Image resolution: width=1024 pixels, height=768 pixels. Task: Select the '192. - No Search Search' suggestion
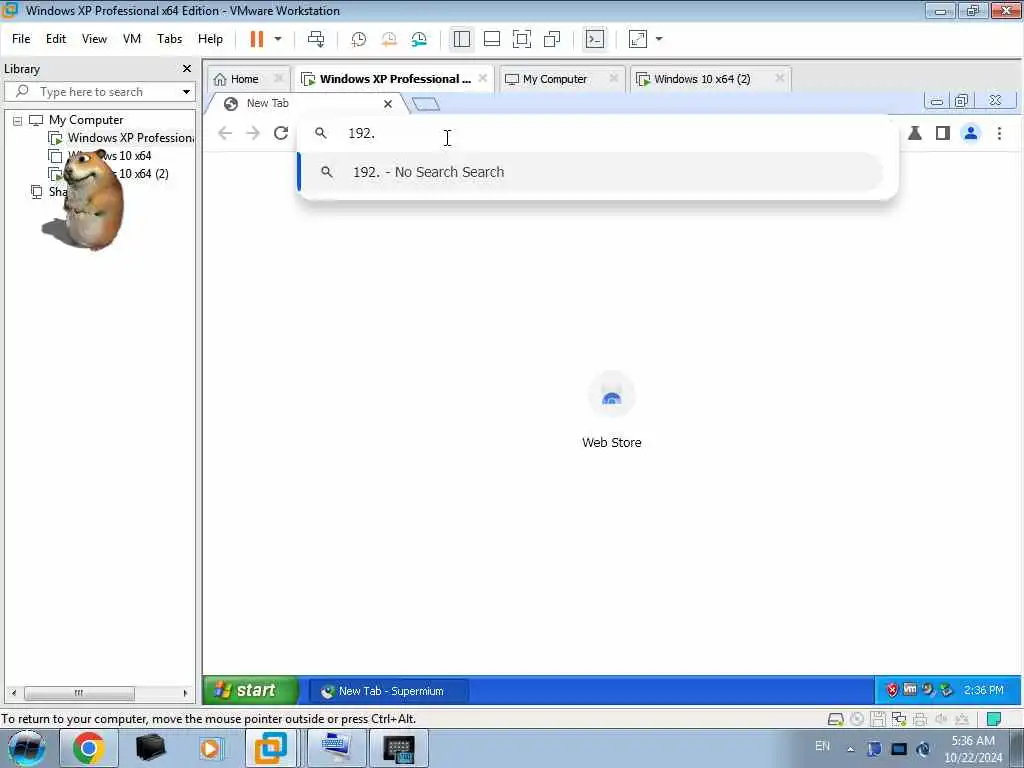pos(591,172)
